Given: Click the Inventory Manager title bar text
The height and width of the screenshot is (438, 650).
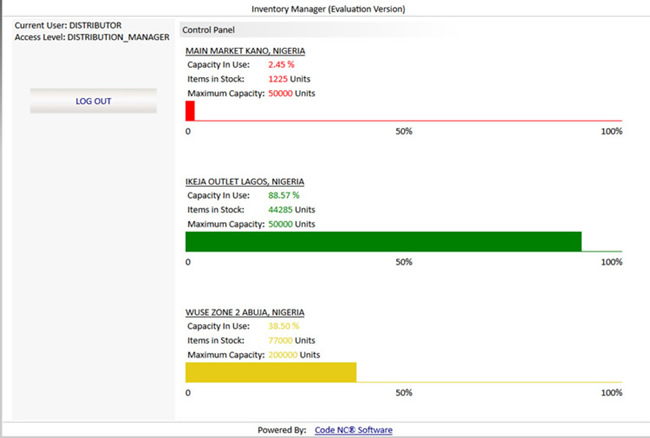Looking at the screenshot, I should click(x=328, y=8).
